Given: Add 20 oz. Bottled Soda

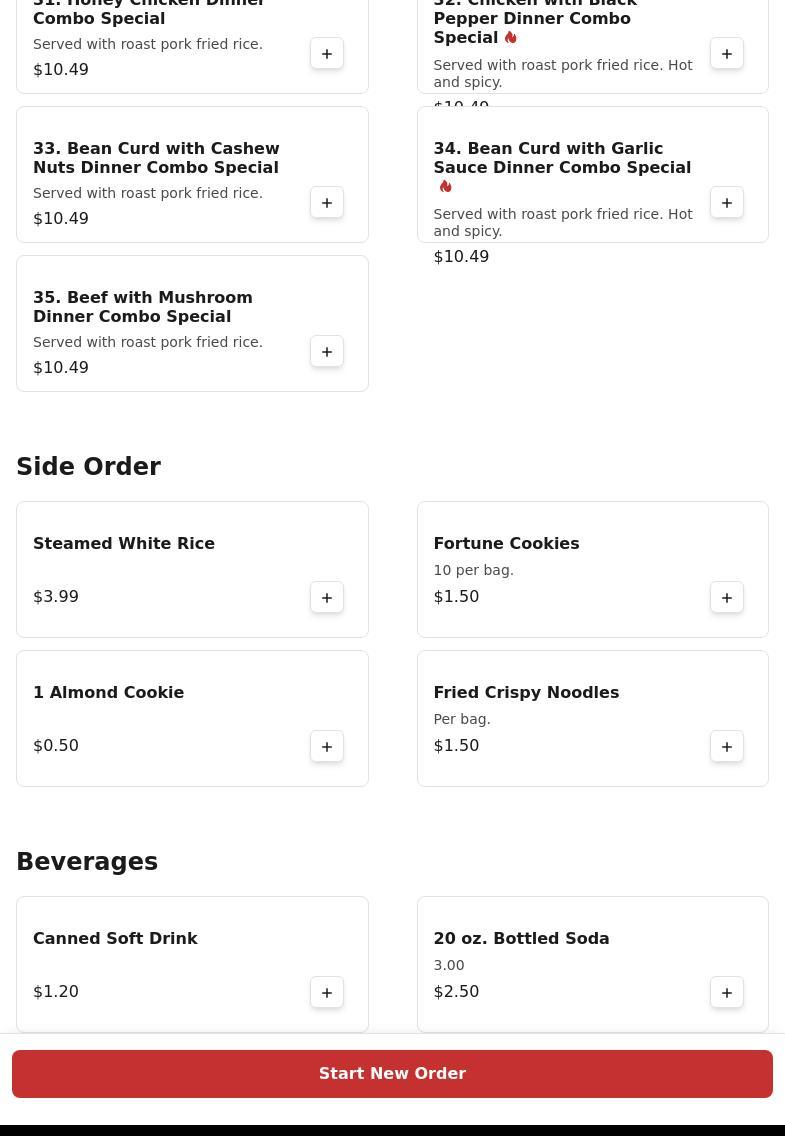Looking at the screenshot, I should pos(727,993).
